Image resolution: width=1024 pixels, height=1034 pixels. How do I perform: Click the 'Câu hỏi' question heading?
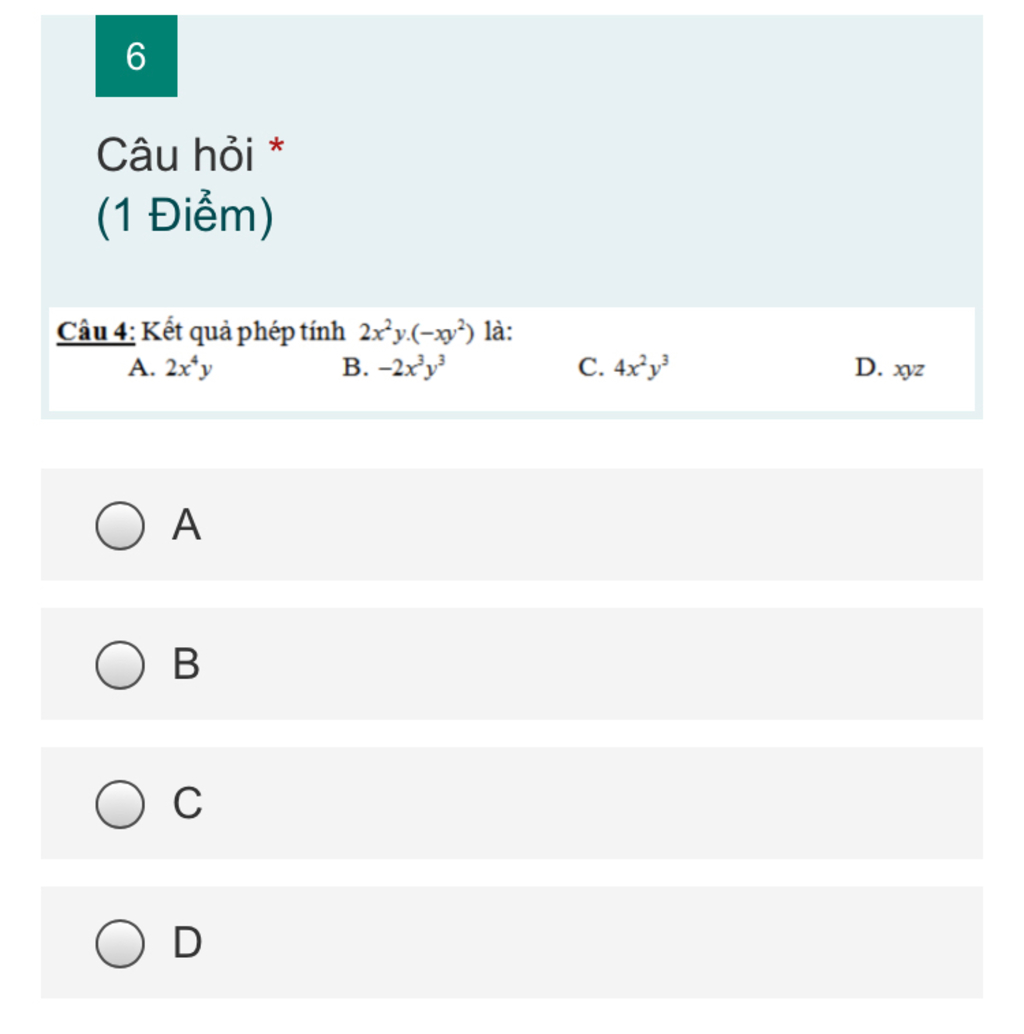[175, 155]
